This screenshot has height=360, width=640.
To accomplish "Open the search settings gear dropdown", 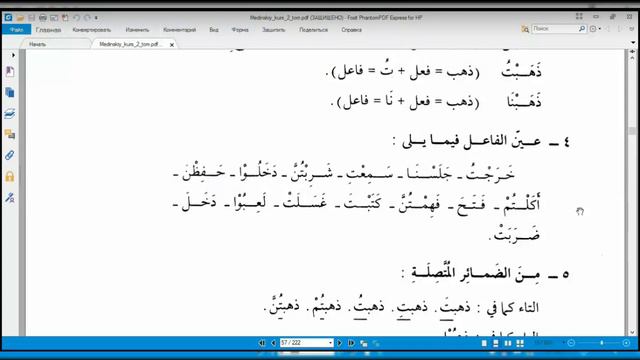I will pos(595,29).
